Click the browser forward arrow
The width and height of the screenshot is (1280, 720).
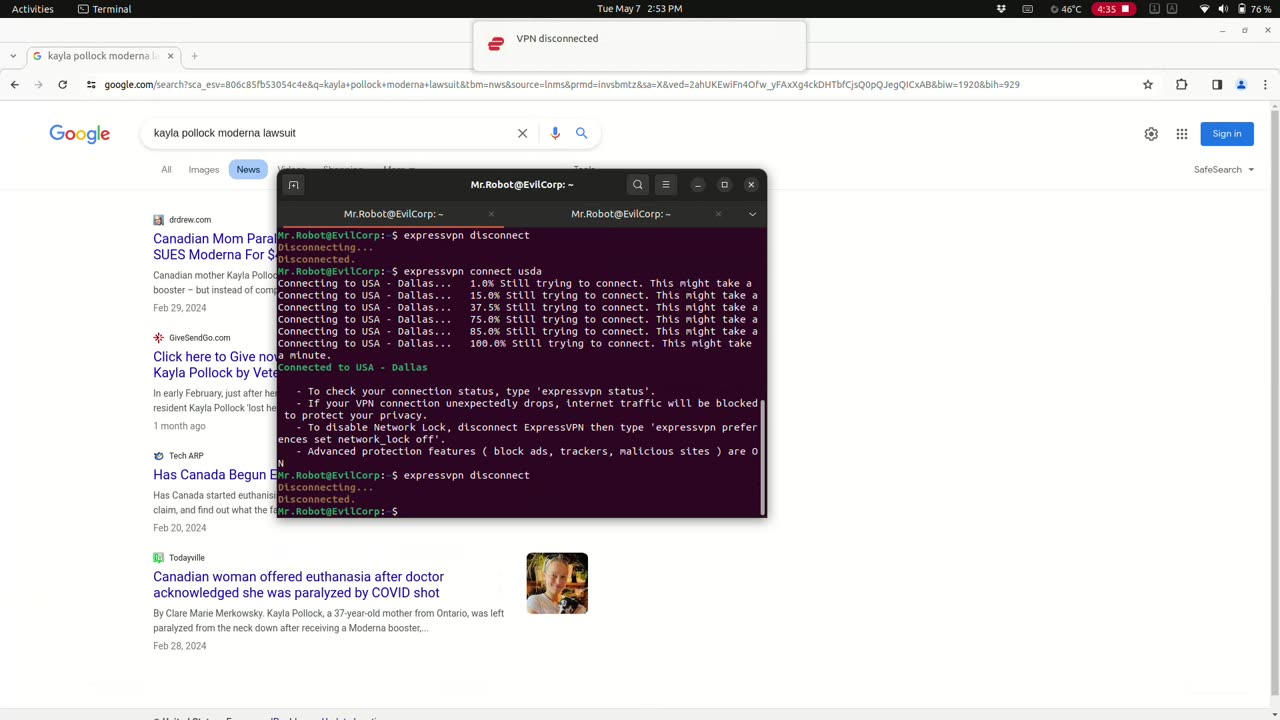coord(39,85)
